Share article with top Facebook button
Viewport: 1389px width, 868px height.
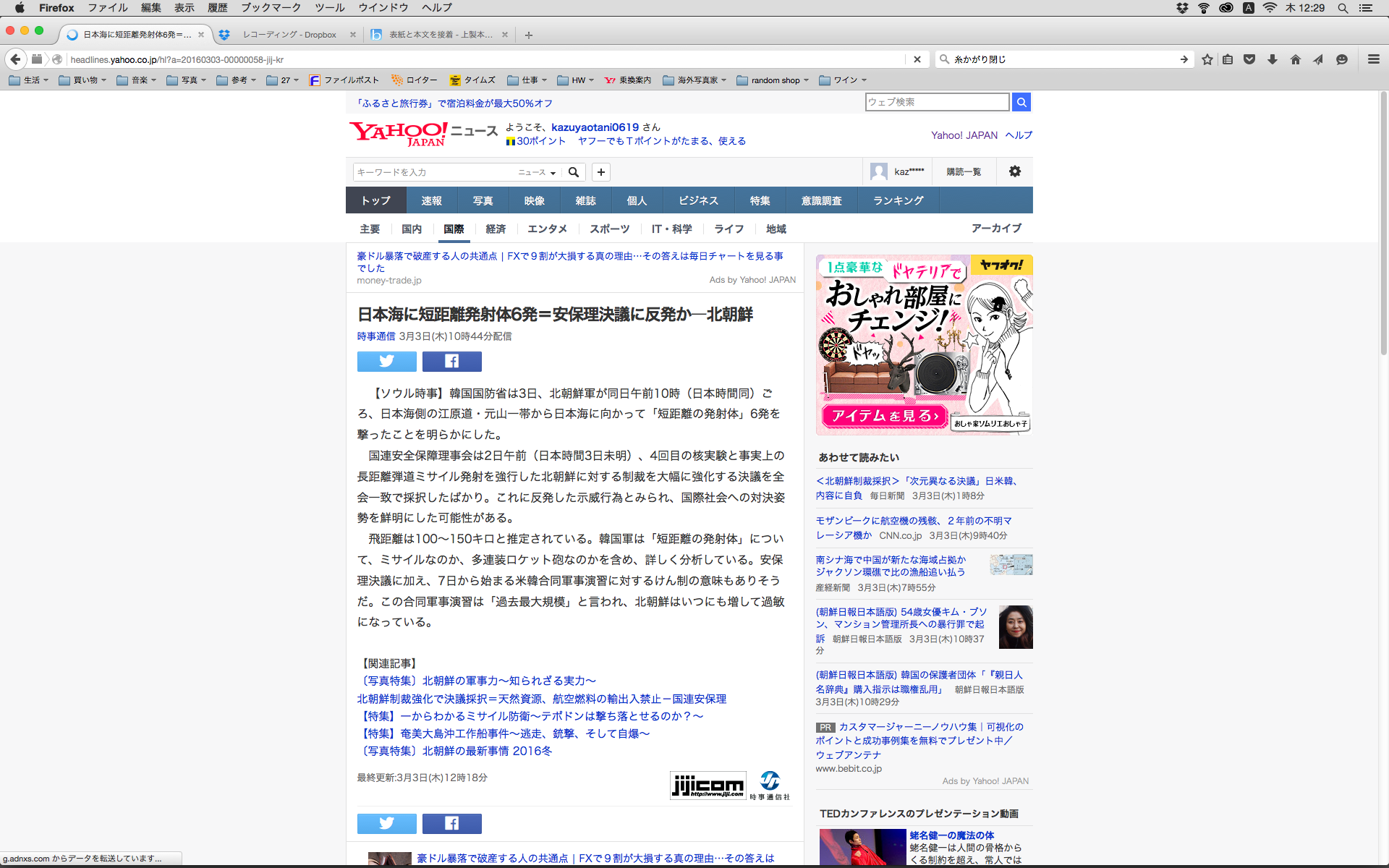451,361
